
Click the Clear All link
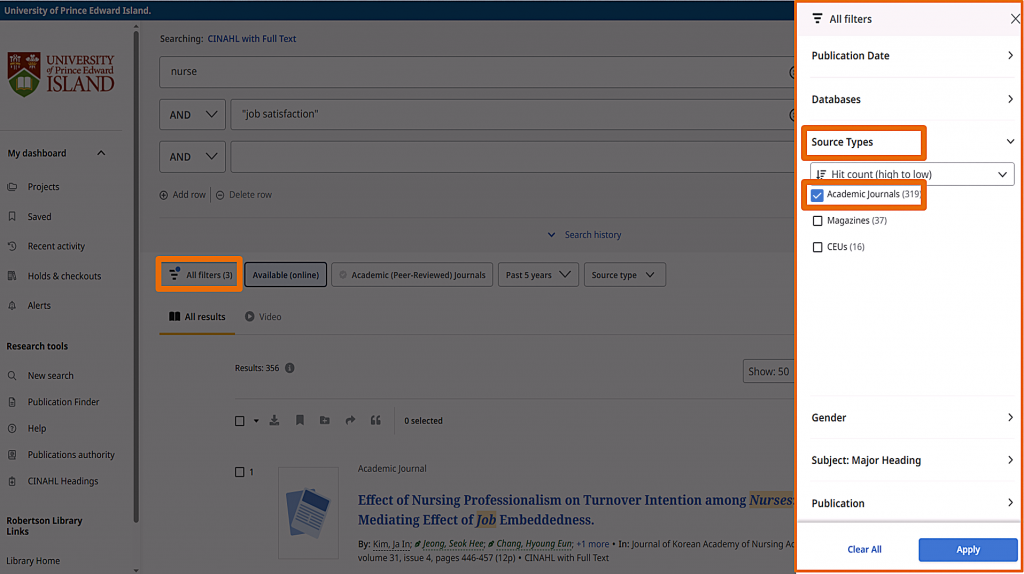(864, 550)
